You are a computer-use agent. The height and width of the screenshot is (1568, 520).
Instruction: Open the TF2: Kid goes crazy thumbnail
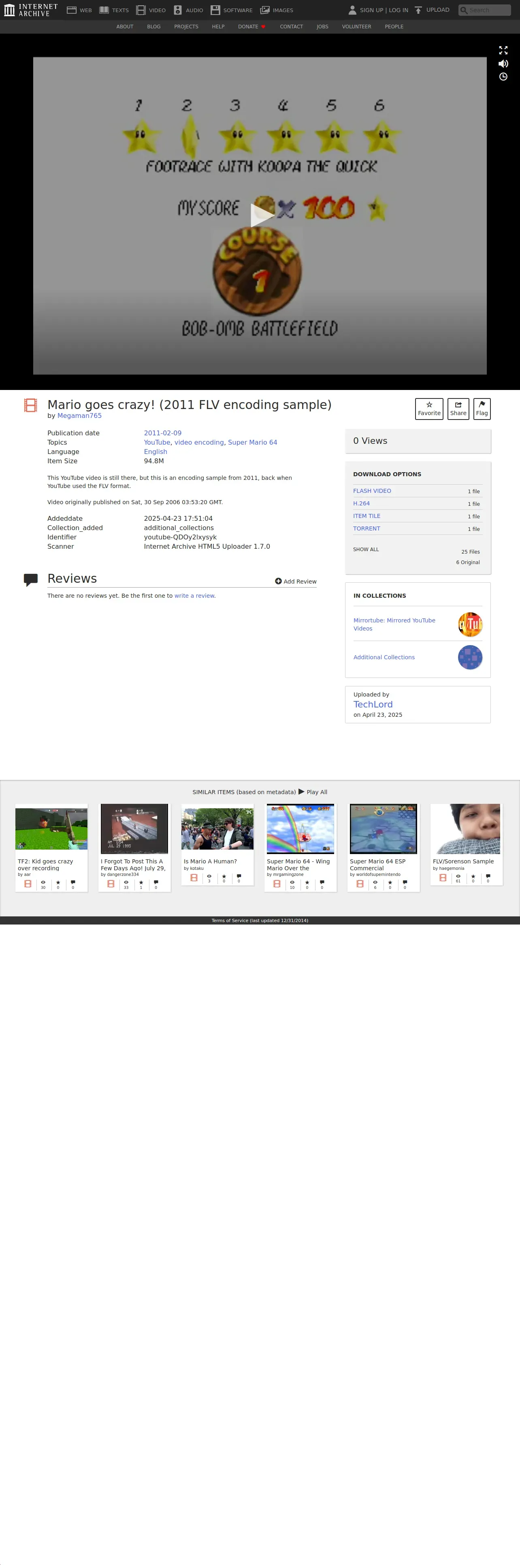tap(51, 829)
